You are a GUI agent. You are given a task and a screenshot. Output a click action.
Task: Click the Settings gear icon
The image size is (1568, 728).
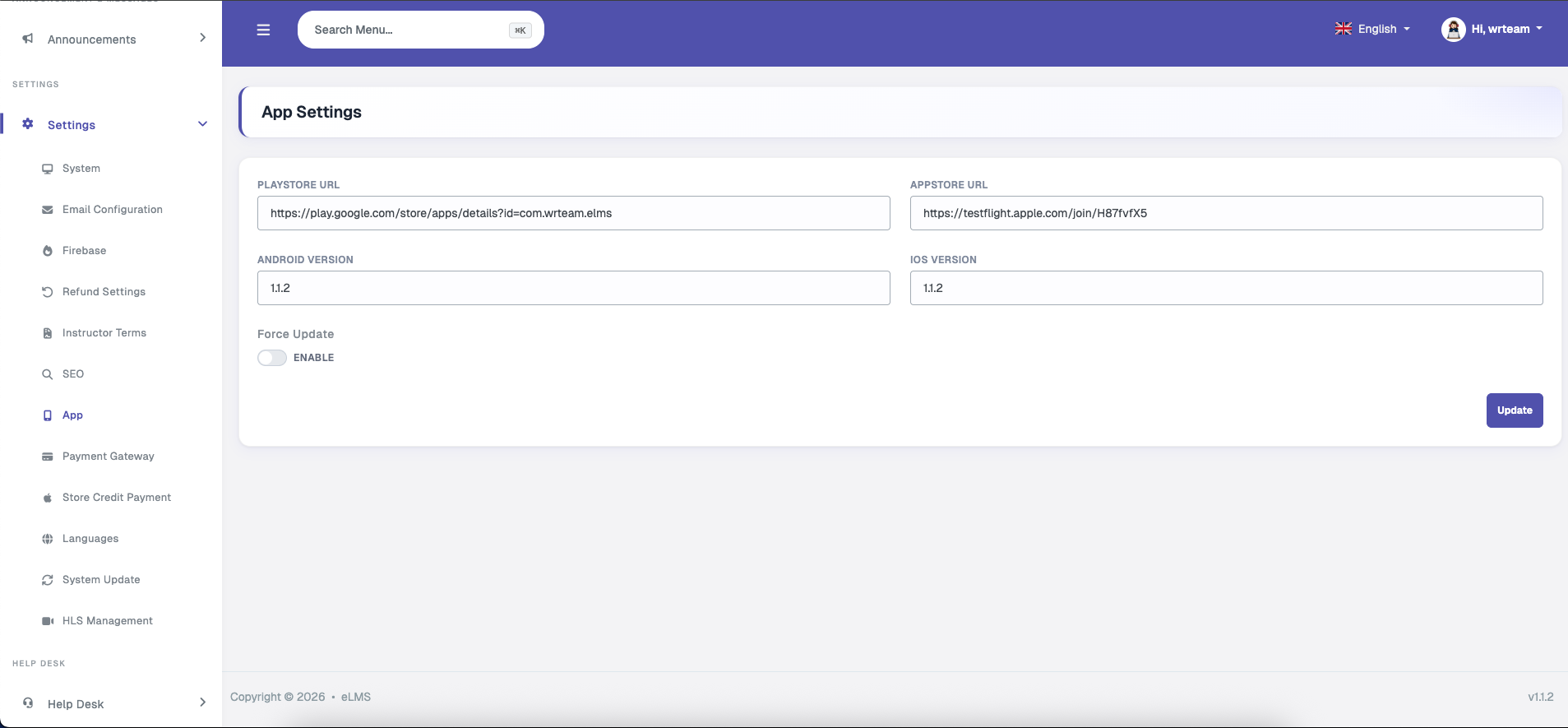click(28, 123)
